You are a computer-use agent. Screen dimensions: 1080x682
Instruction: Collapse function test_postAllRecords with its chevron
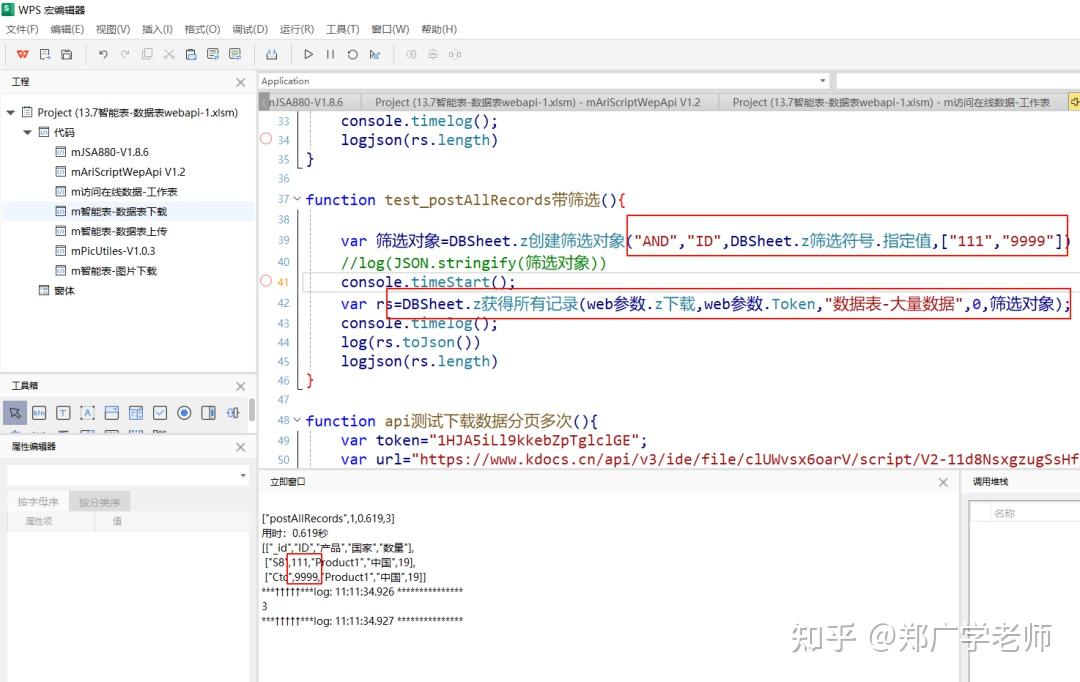(296, 199)
